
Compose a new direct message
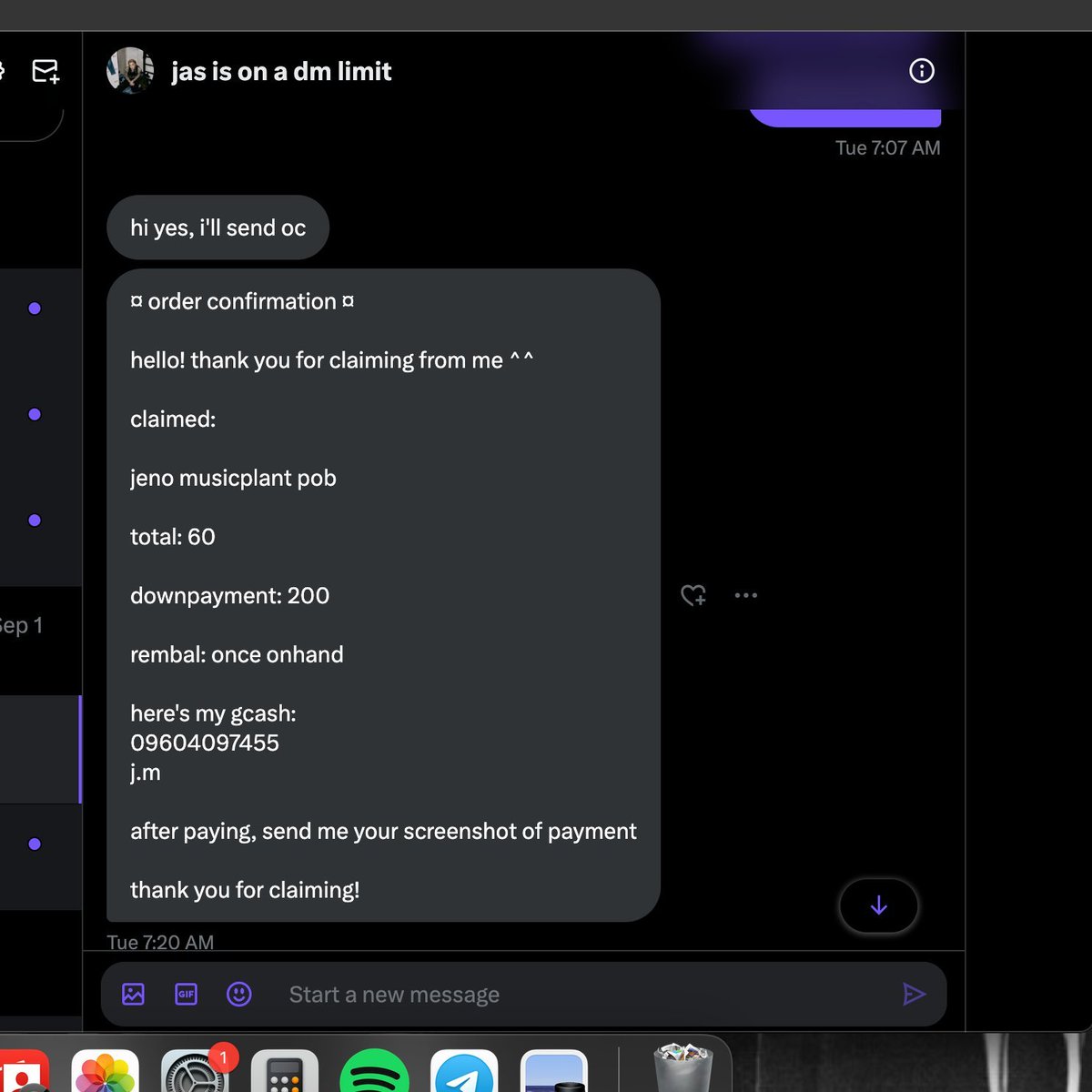point(45,70)
